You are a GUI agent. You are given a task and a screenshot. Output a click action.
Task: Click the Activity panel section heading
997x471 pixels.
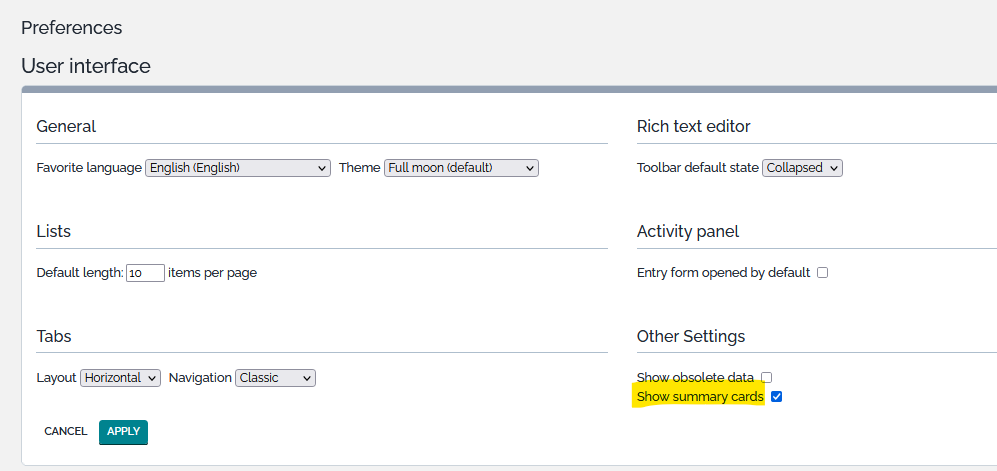pos(688,231)
